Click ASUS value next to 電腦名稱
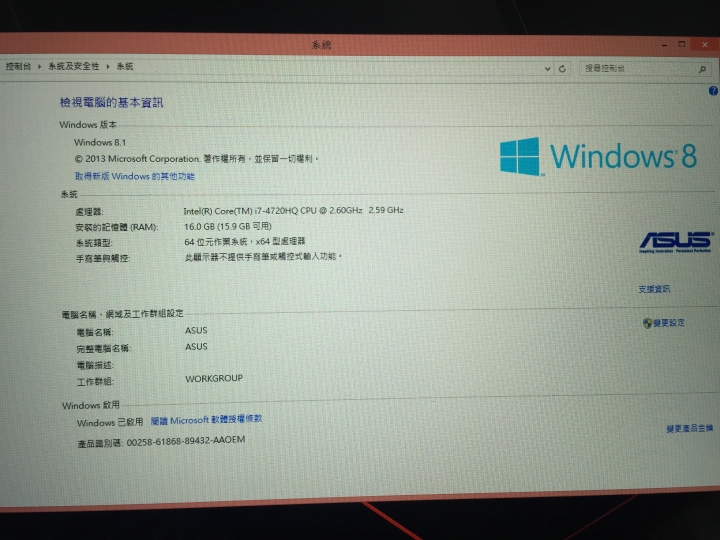Screen dimensions: 720x540 (196, 331)
